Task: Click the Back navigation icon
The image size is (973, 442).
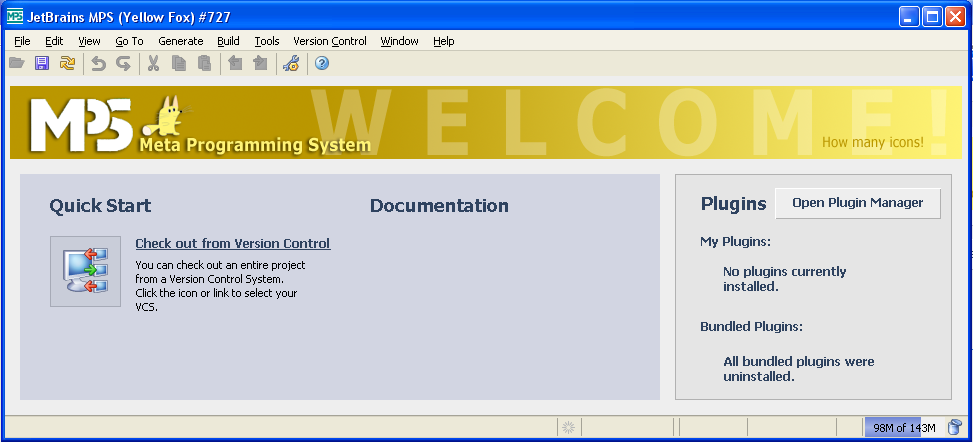Action: 235,63
